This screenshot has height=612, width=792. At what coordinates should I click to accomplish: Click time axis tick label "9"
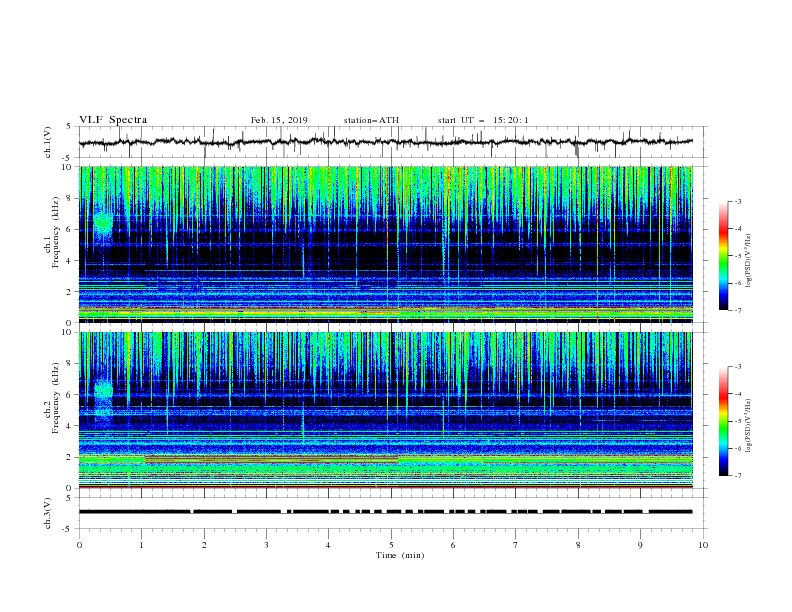tap(640, 545)
